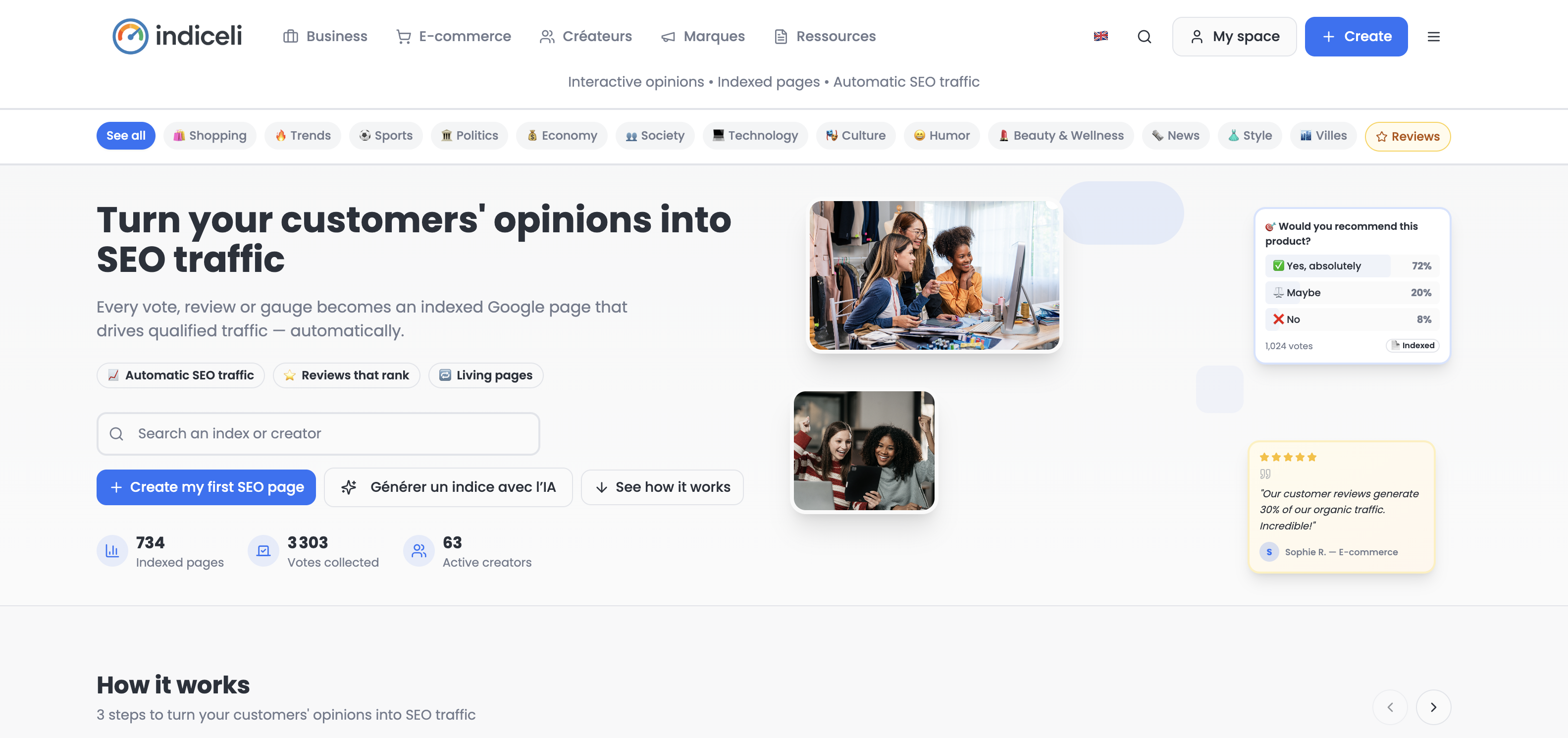This screenshot has height=738, width=1568.
Task: Click the Active creators people icon
Action: [x=419, y=550]
